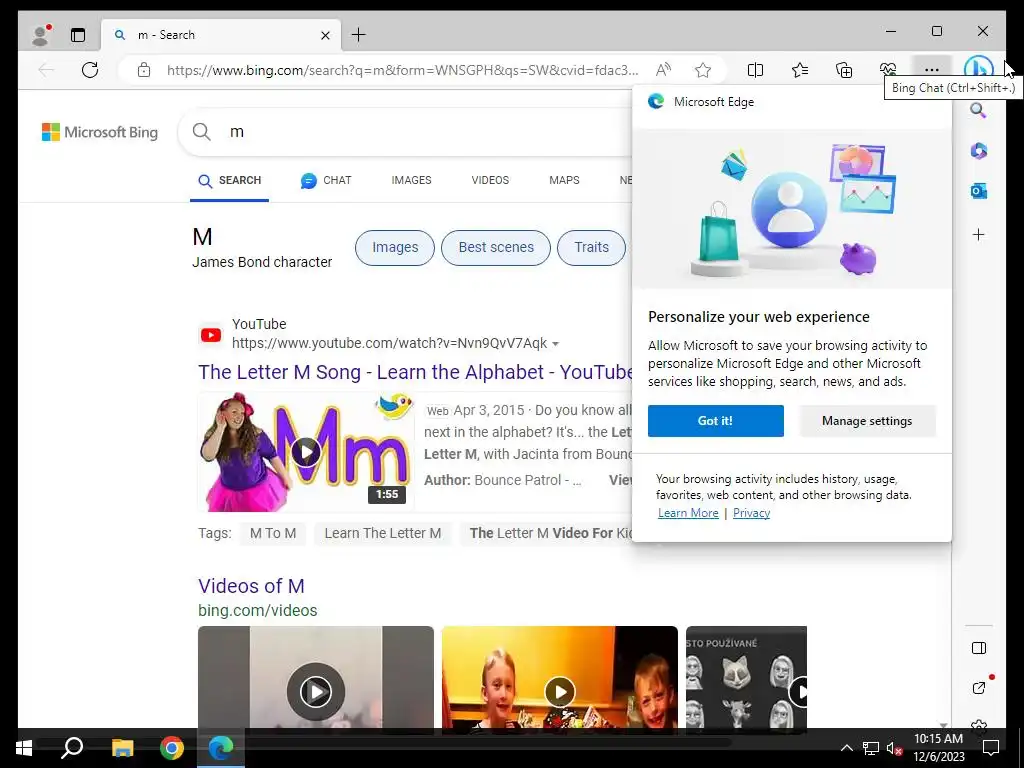Open the notification center icon
The image size is (1024, 768).
[991, 748]
